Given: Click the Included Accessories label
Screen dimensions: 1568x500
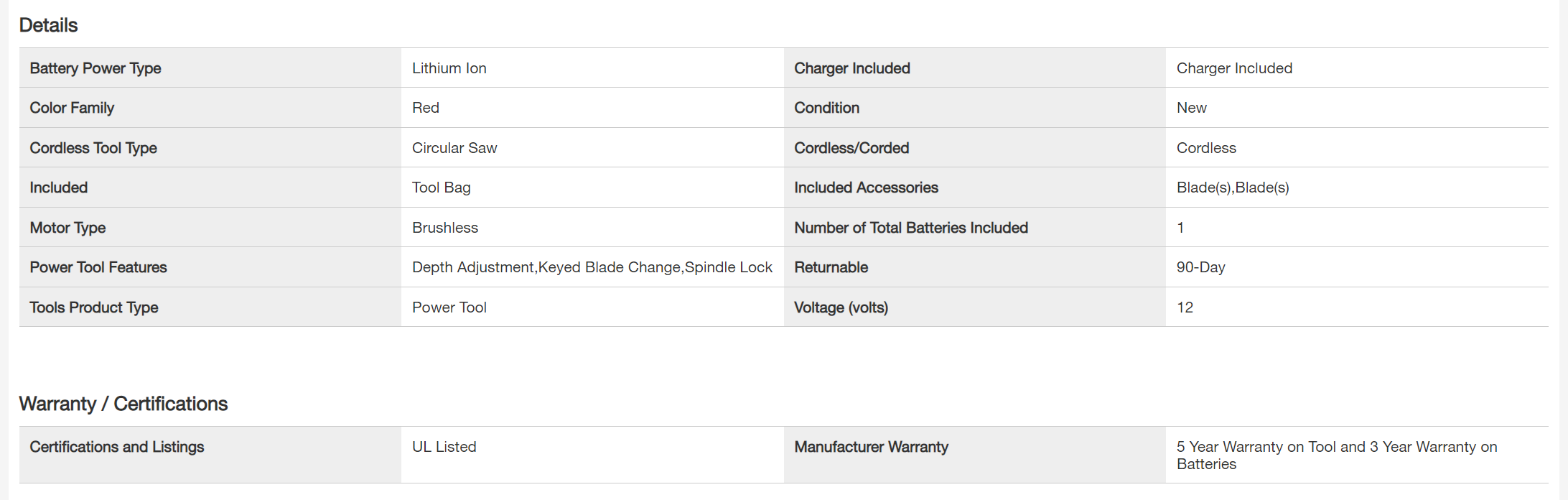Looking at the screenshot, I should 866,187.
